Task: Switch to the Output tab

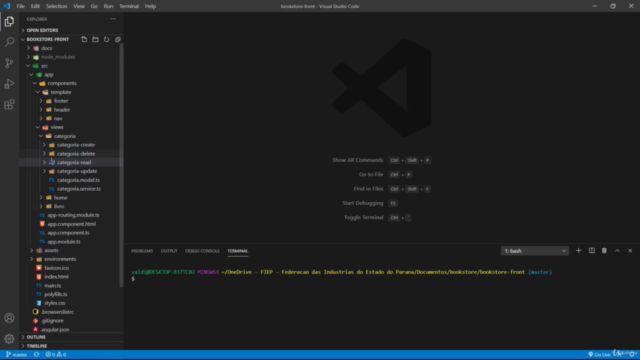Action: pos(169,251)
